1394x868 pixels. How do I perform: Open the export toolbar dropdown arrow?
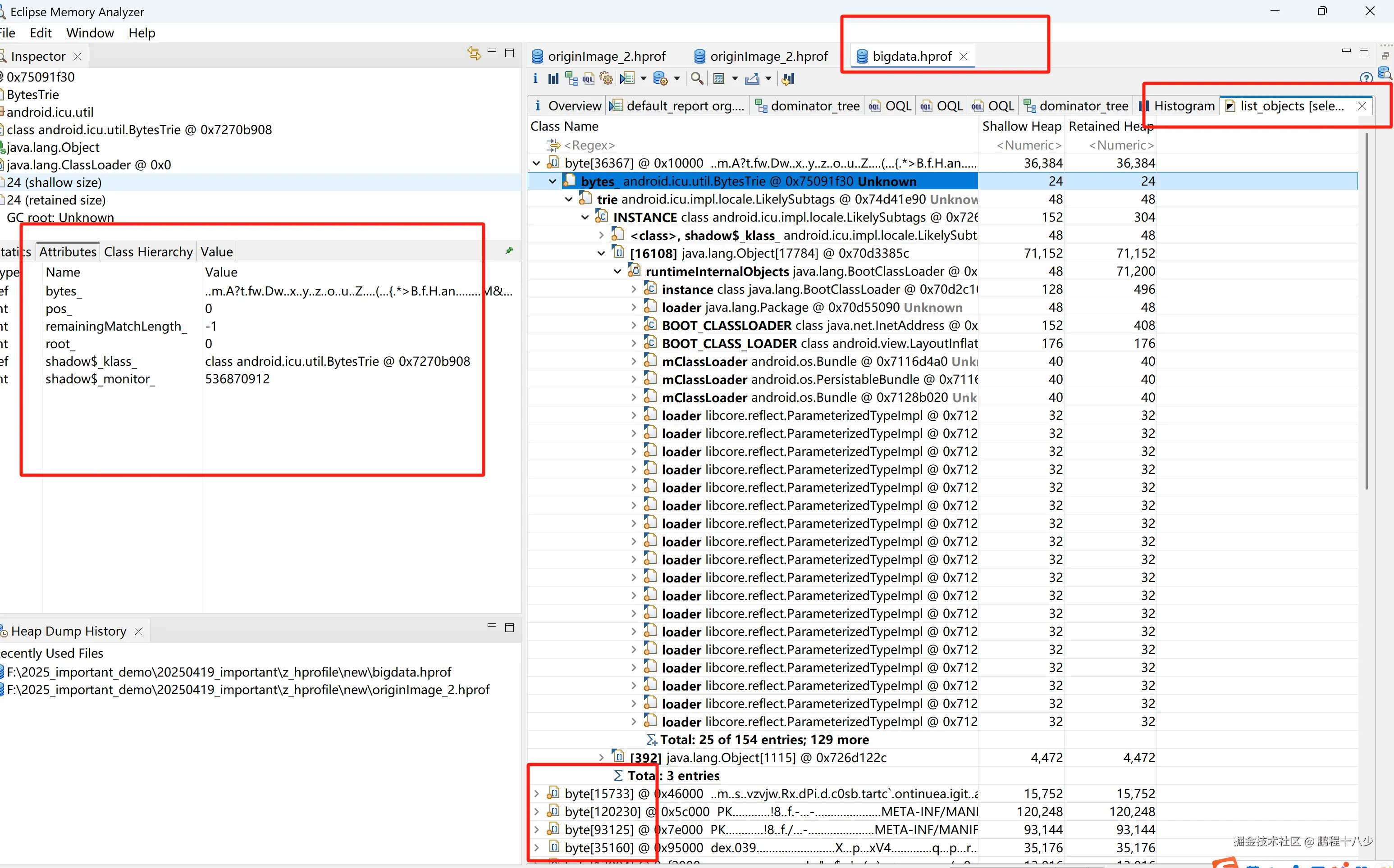(768, 79)
